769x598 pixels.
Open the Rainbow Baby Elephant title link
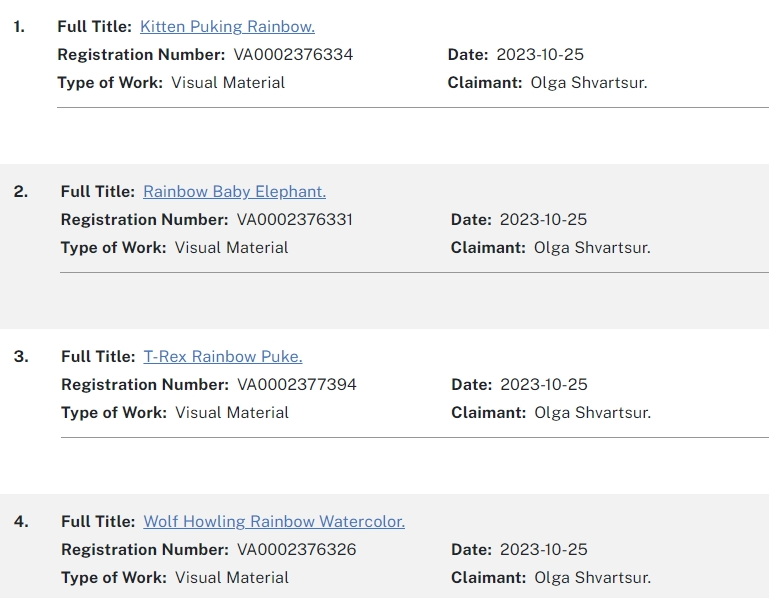click(x=234, y=191)
